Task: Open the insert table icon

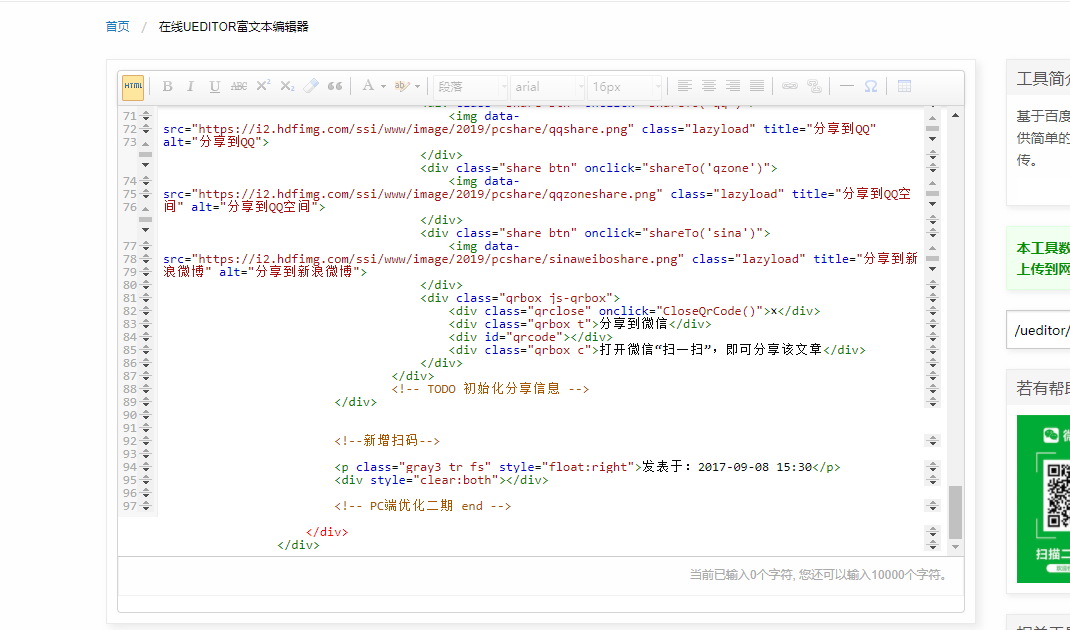Action: [x=904, y=87]
